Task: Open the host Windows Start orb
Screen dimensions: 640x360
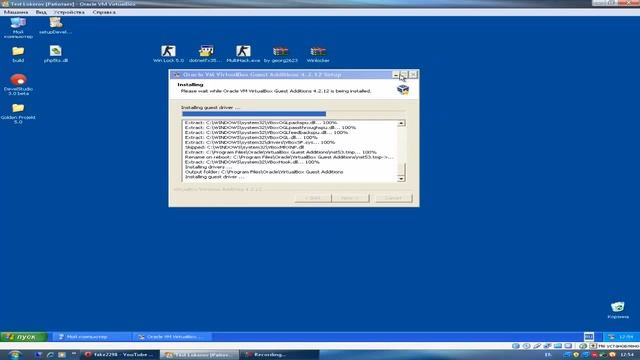Action: (x=15, y=355)
